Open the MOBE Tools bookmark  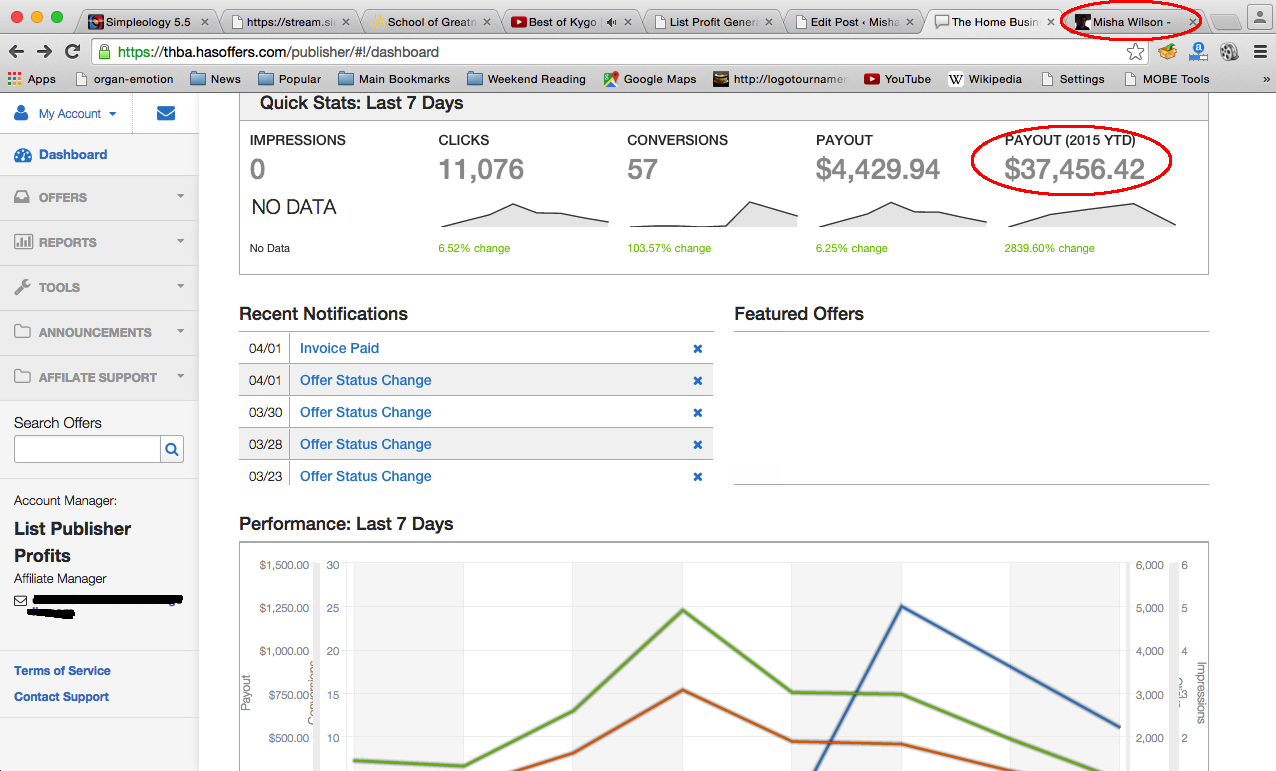point(1166,79)
